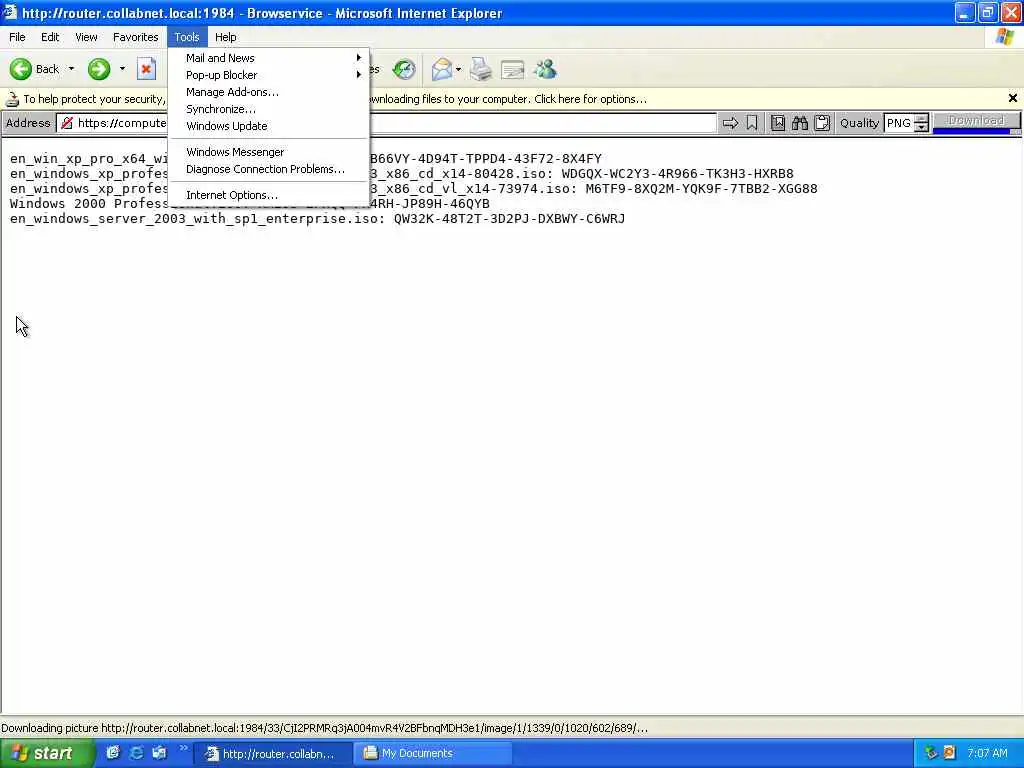Open the Forward history dropdown arrow
Image resolution: width=1024 pixels, height=768 pixels.
click(x=122, y=69)
